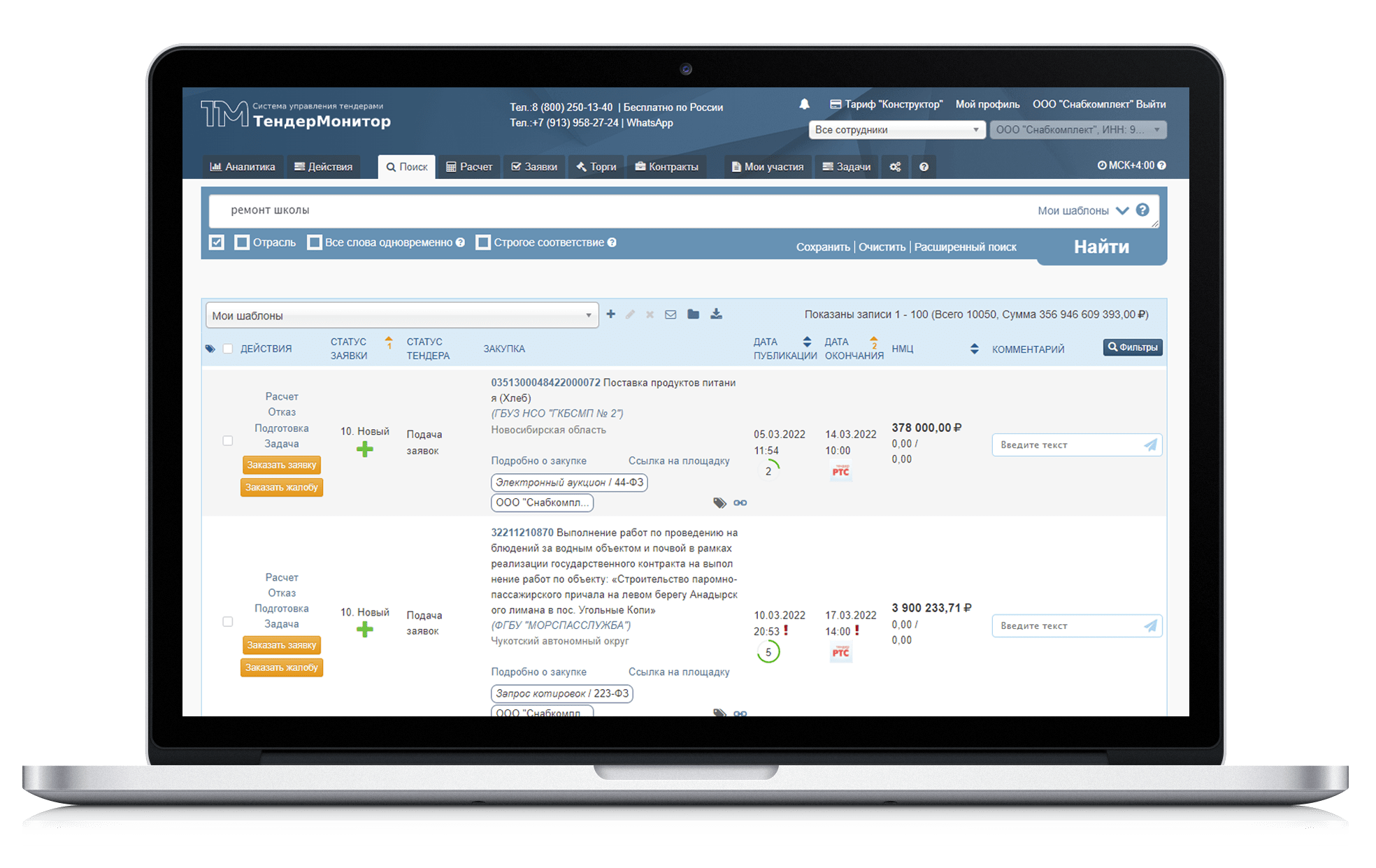Click help icon beside Мои шаблоны in search
This screenshot has width=1376, height=868.
tap(1142, 210)
